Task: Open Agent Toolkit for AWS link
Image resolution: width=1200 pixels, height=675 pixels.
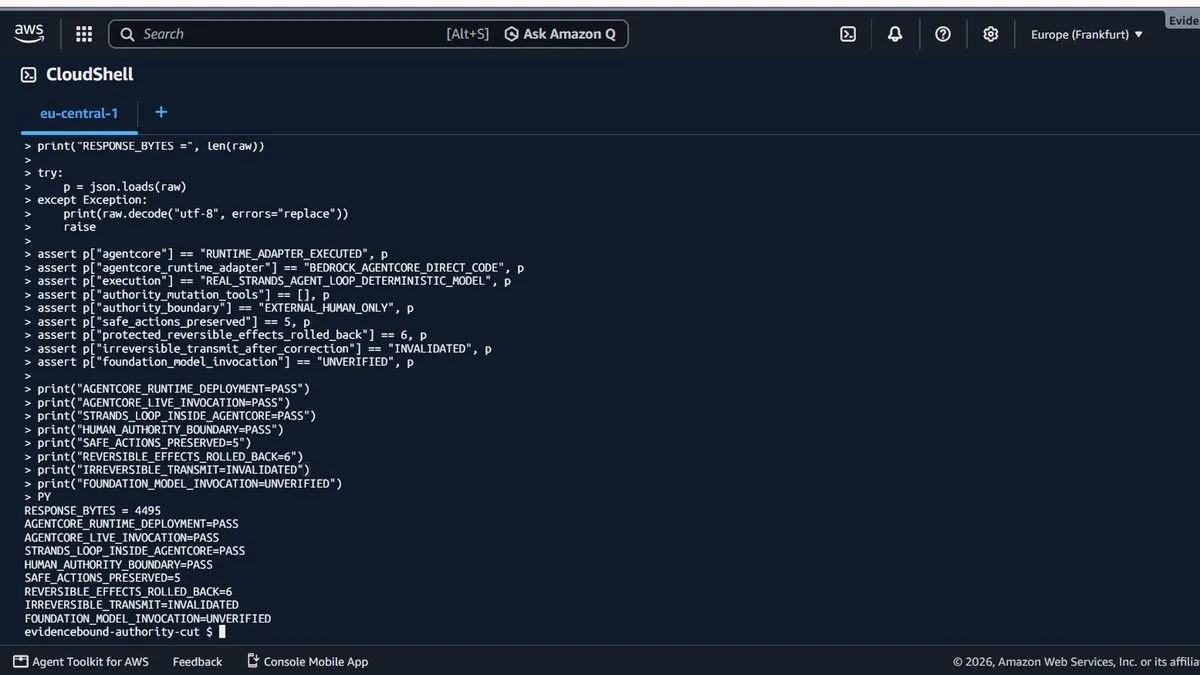Action: (x=90, y=661)
